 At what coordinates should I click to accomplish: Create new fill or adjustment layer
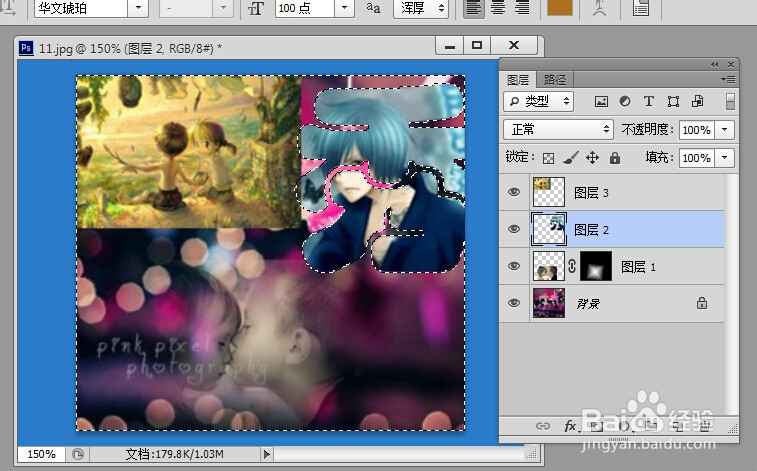pos(624,426)
